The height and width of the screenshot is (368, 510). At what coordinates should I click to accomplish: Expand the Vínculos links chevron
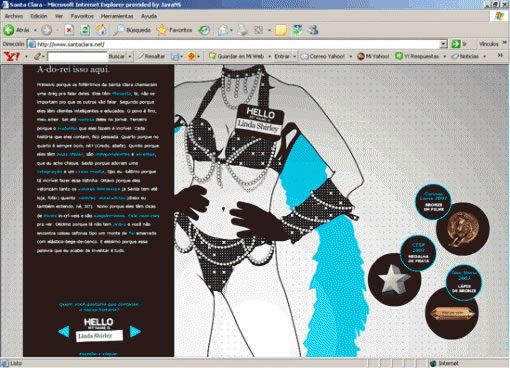504,43
